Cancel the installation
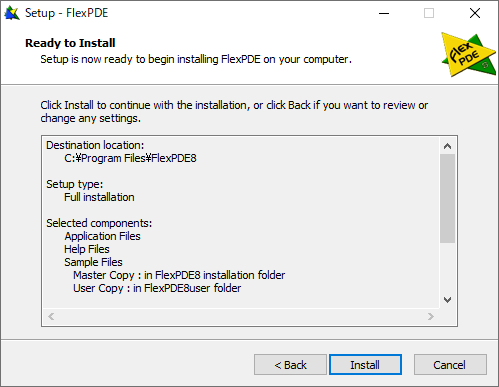This screenshot has height=387, width=499. (x=450, y=365)
